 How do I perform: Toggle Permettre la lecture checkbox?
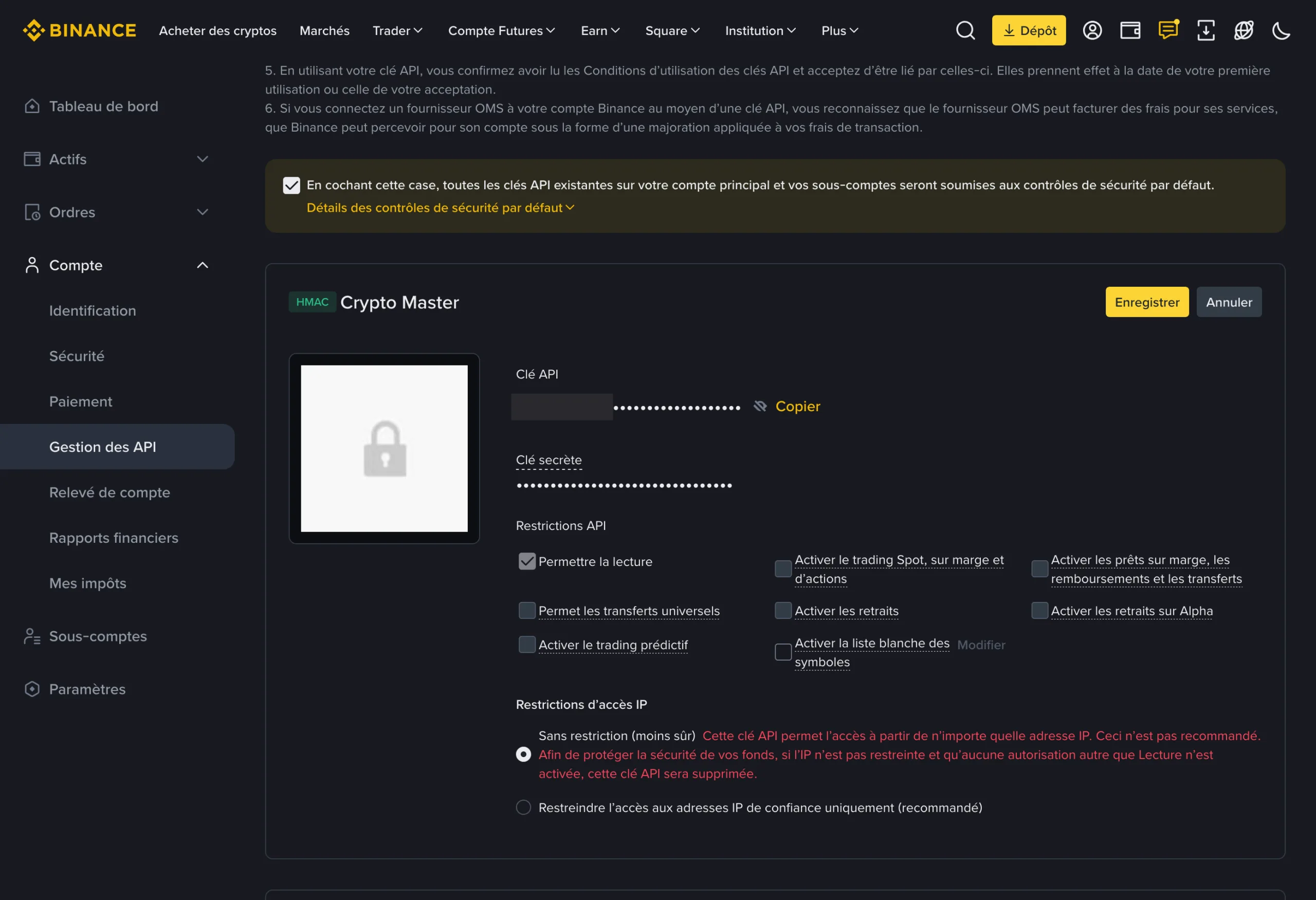point(527,561)
